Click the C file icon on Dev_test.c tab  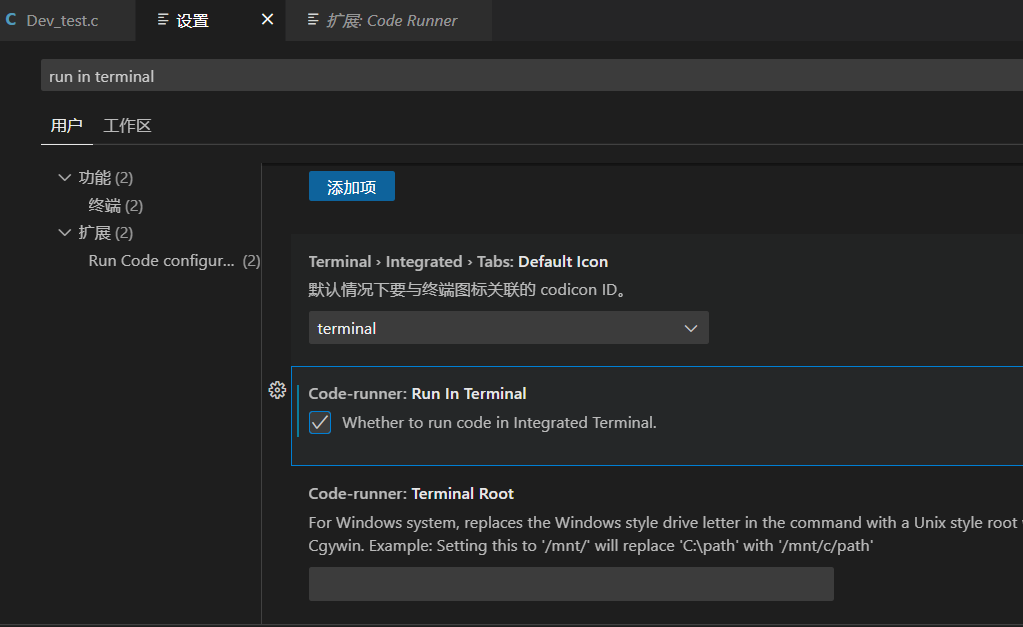tap(11, 20)
